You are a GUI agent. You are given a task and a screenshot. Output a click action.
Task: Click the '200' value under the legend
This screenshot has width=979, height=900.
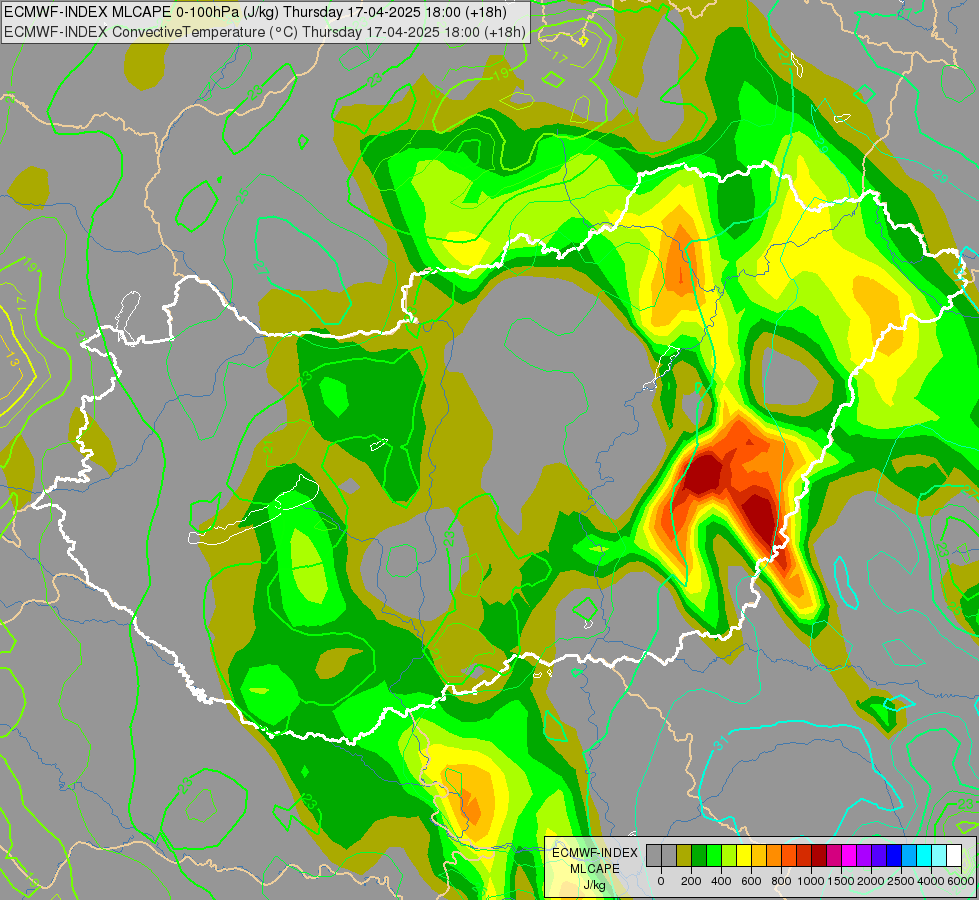tap(691, 881)
